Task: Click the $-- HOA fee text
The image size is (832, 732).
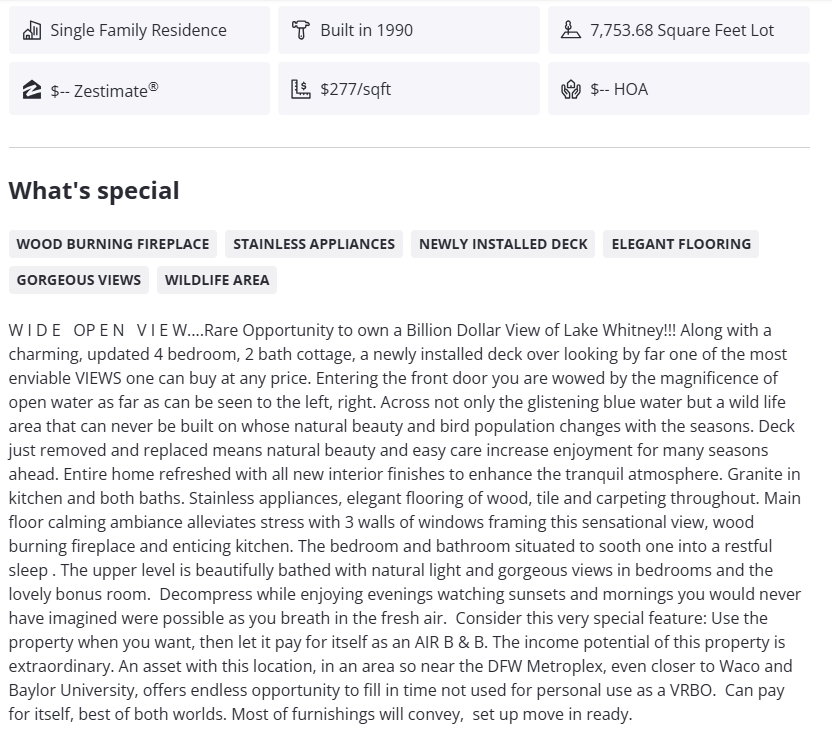Action: [x=619, y=90]
